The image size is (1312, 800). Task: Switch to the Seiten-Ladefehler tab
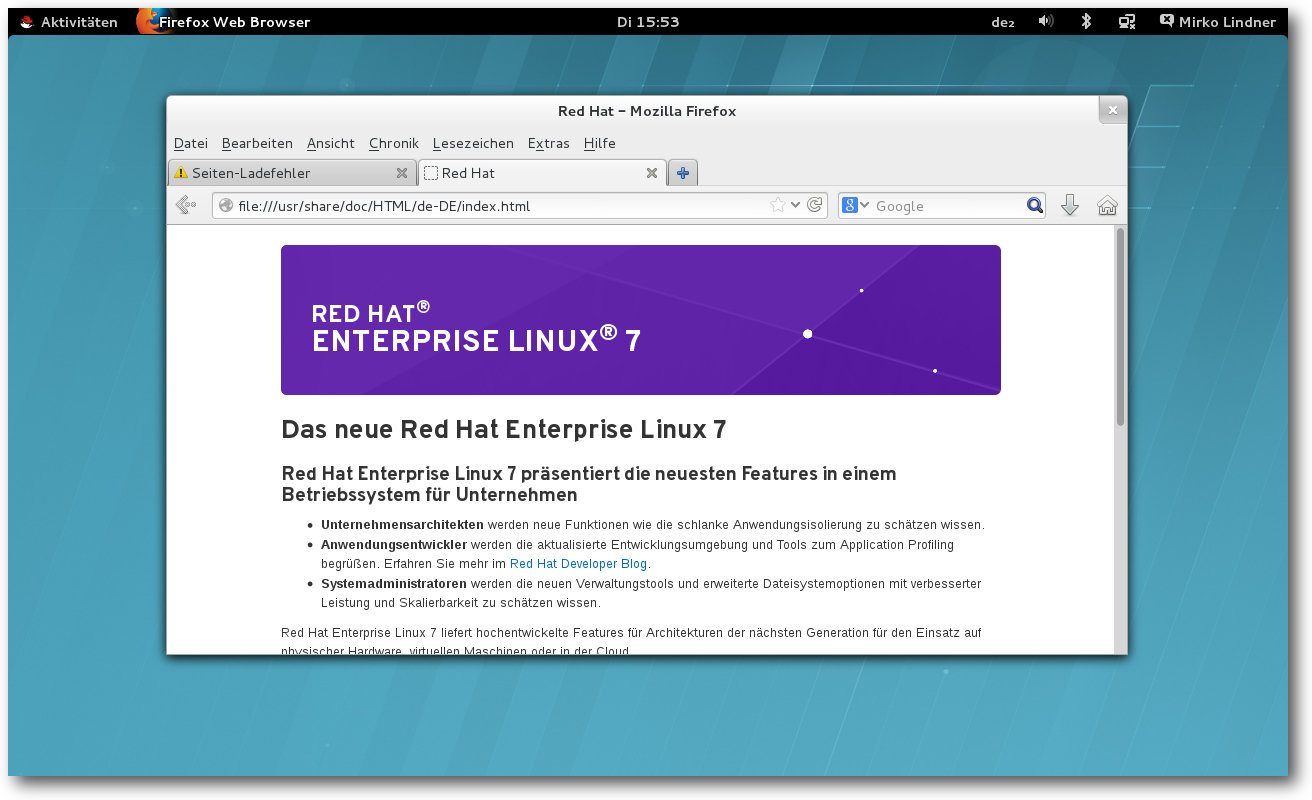[x=291, y=173]
